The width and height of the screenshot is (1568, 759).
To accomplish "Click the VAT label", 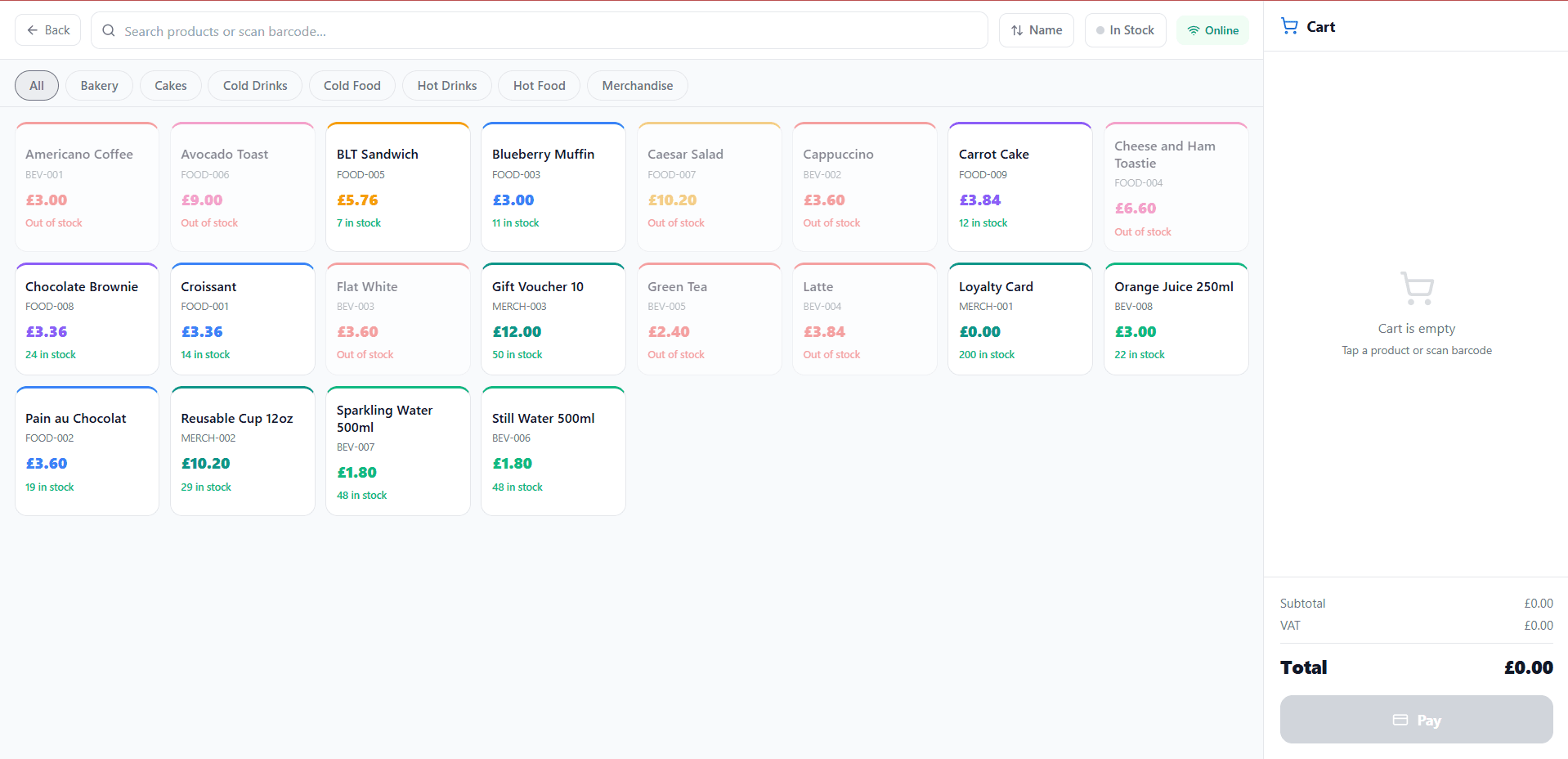I will [x=1290, y=626].
